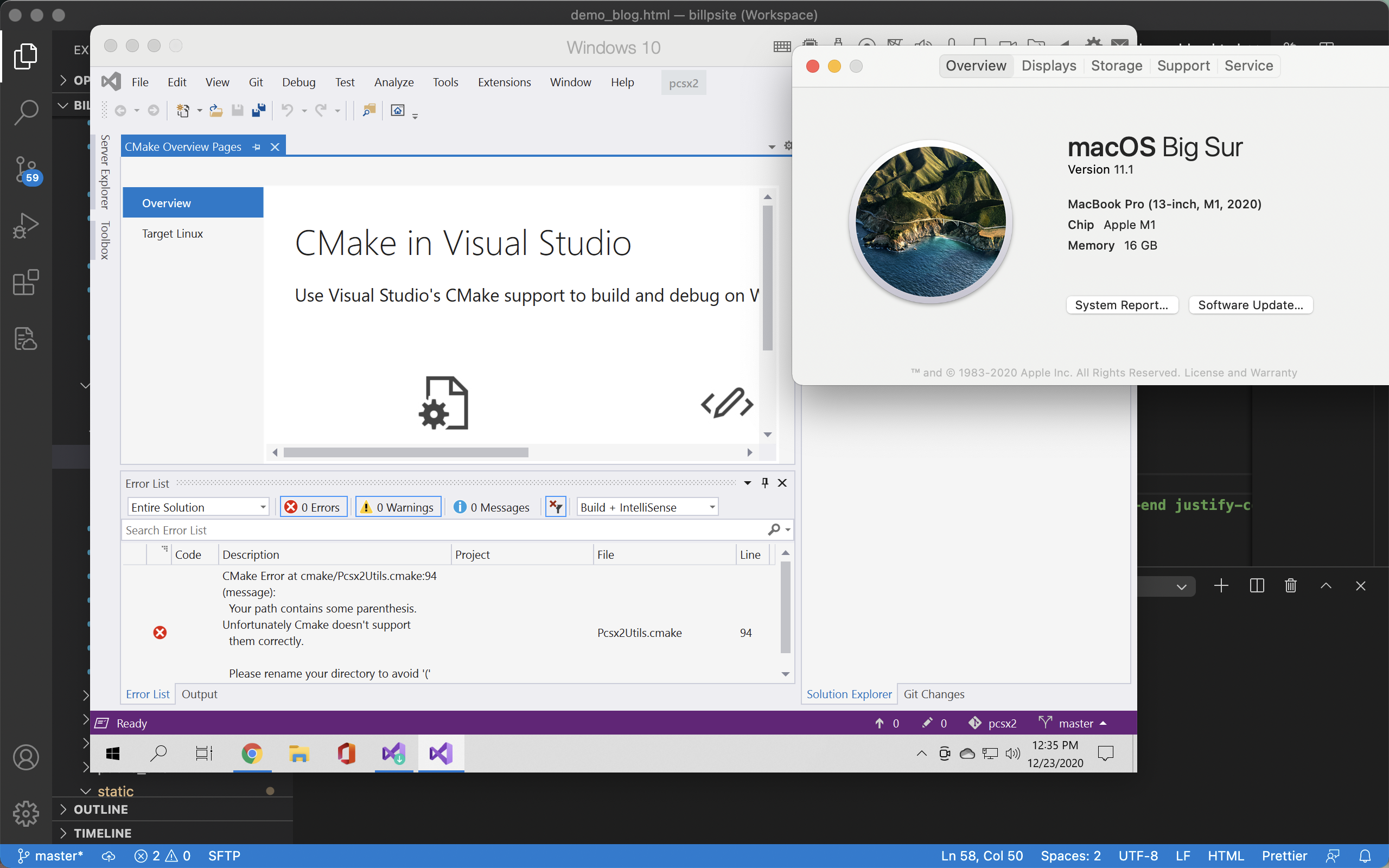Open Run and Debug icon in activity bar
Viewport: 1389px width, 868px height.
[26, 226]
